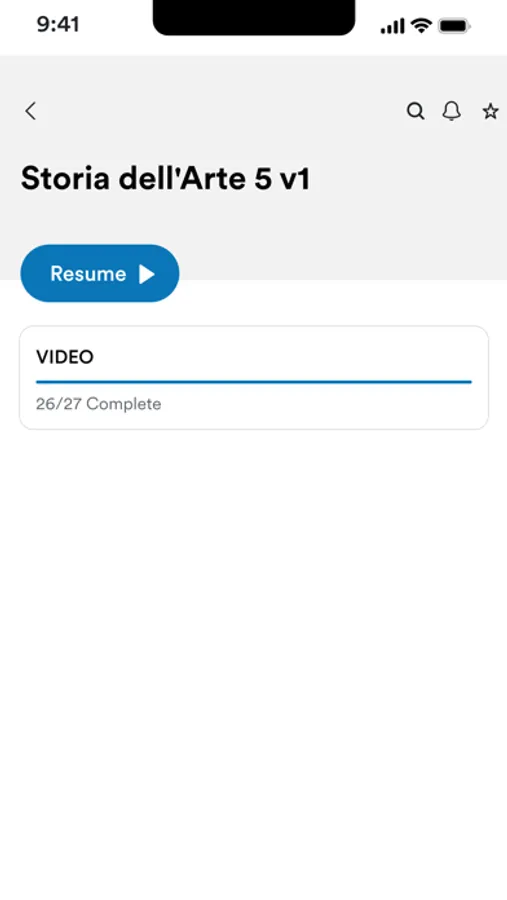
Task: Click the blue Resume button
Action: [x=100, y=273]
